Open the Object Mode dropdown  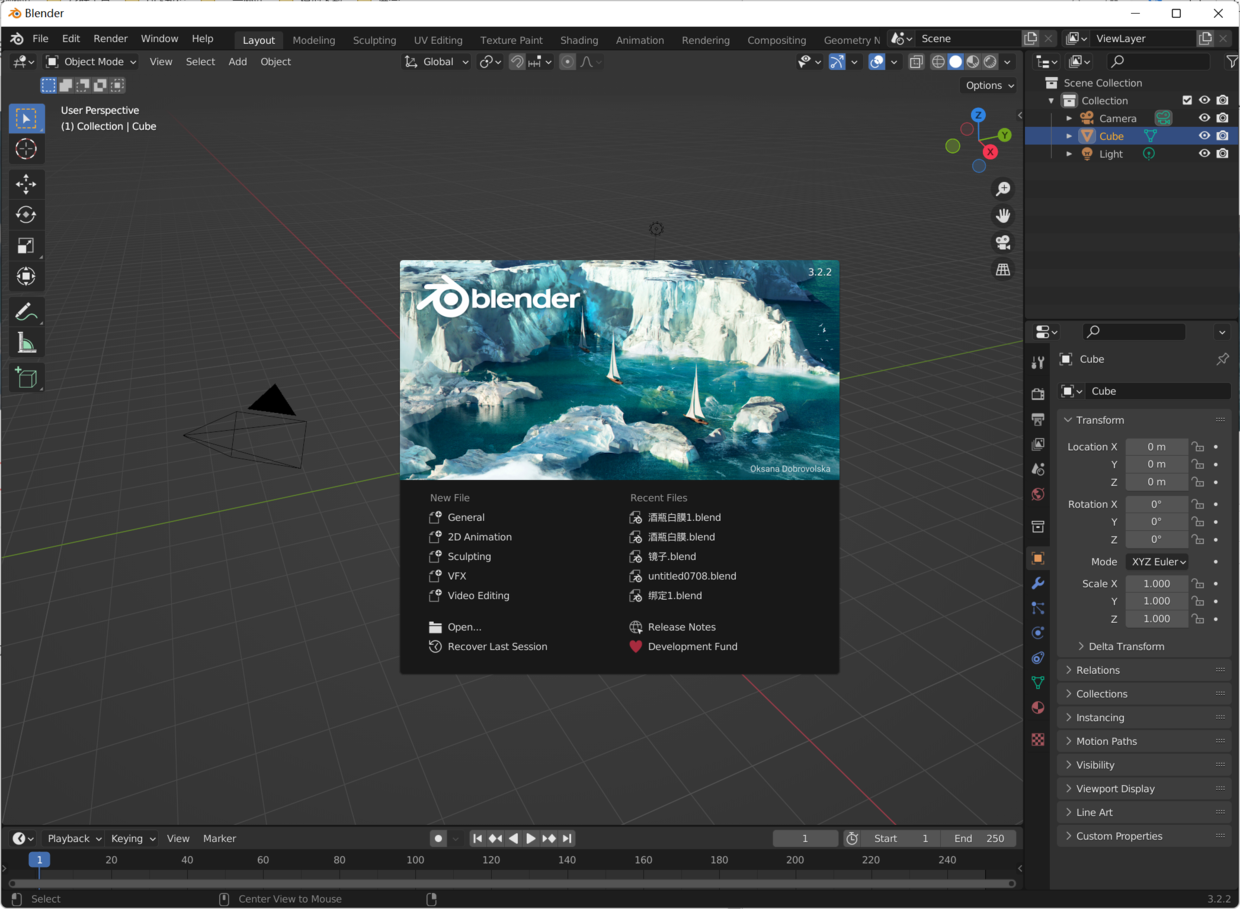tap(91, 62)
